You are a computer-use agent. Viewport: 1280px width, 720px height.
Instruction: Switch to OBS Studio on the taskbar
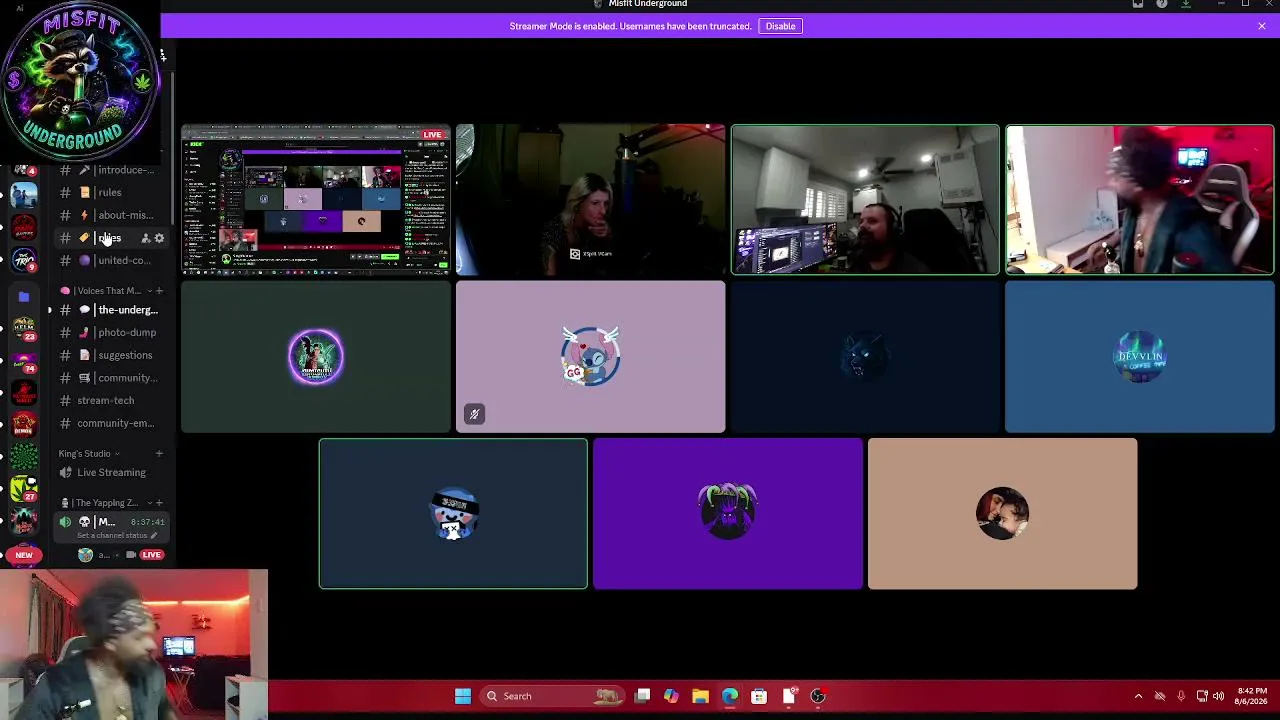[x=818, y=696]
